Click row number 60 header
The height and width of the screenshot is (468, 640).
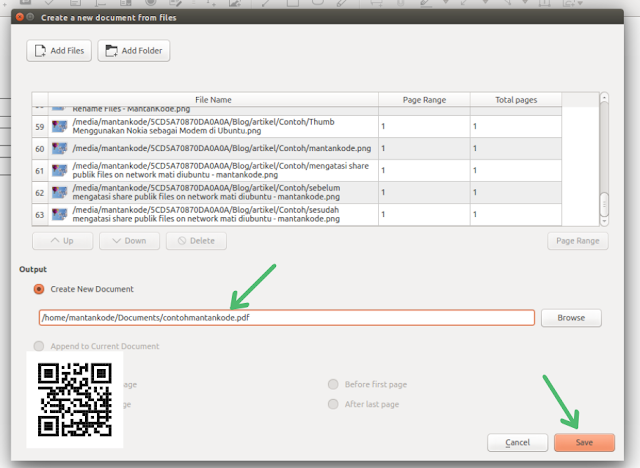40,149
